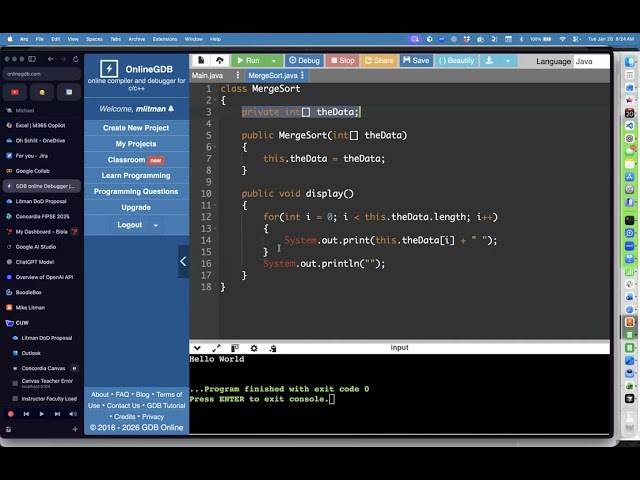640x480 pixels.
Task: Open the Privacy link in footer
Action: (153, 417)
